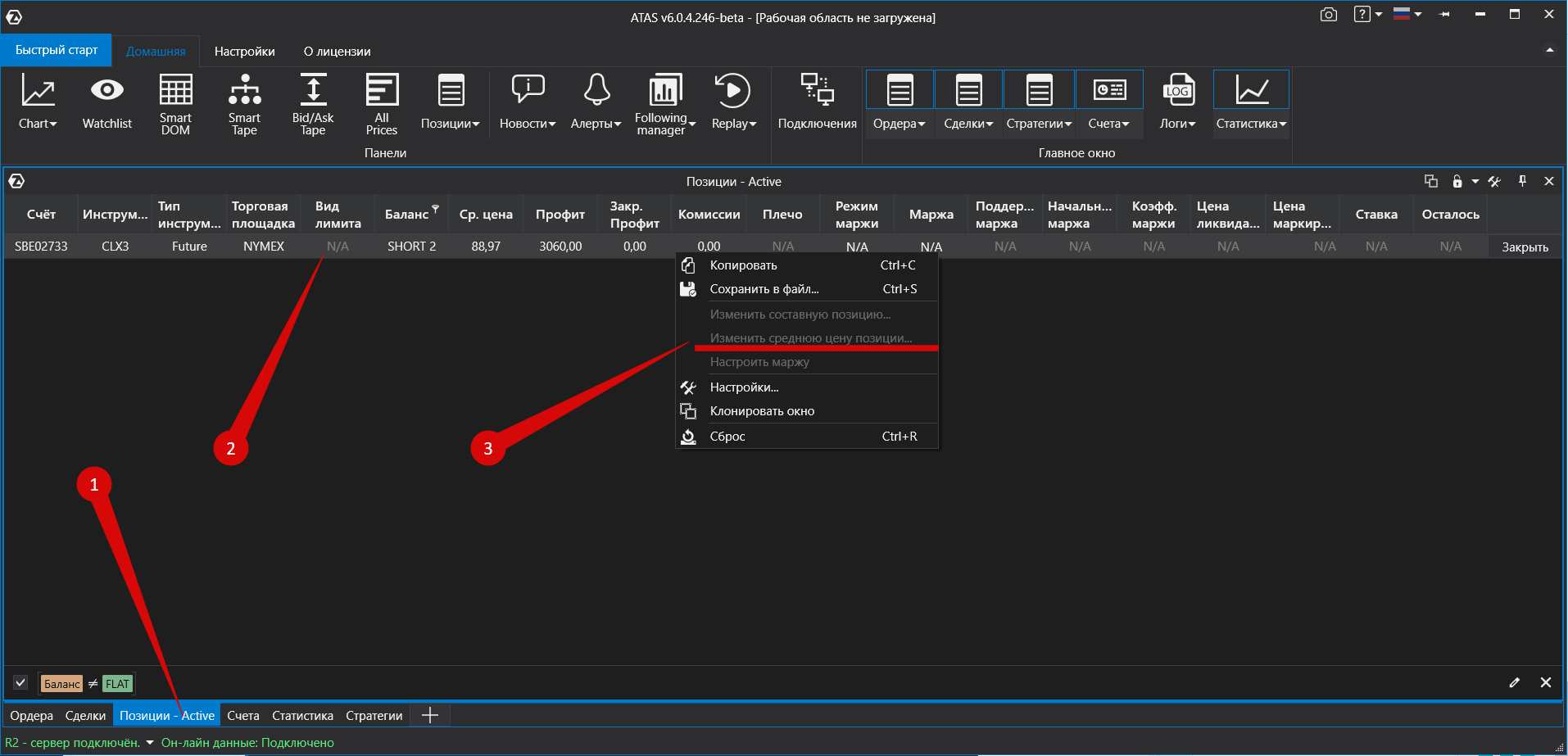
Task: Open the Following manager panel
Action: tap(664, 102)
